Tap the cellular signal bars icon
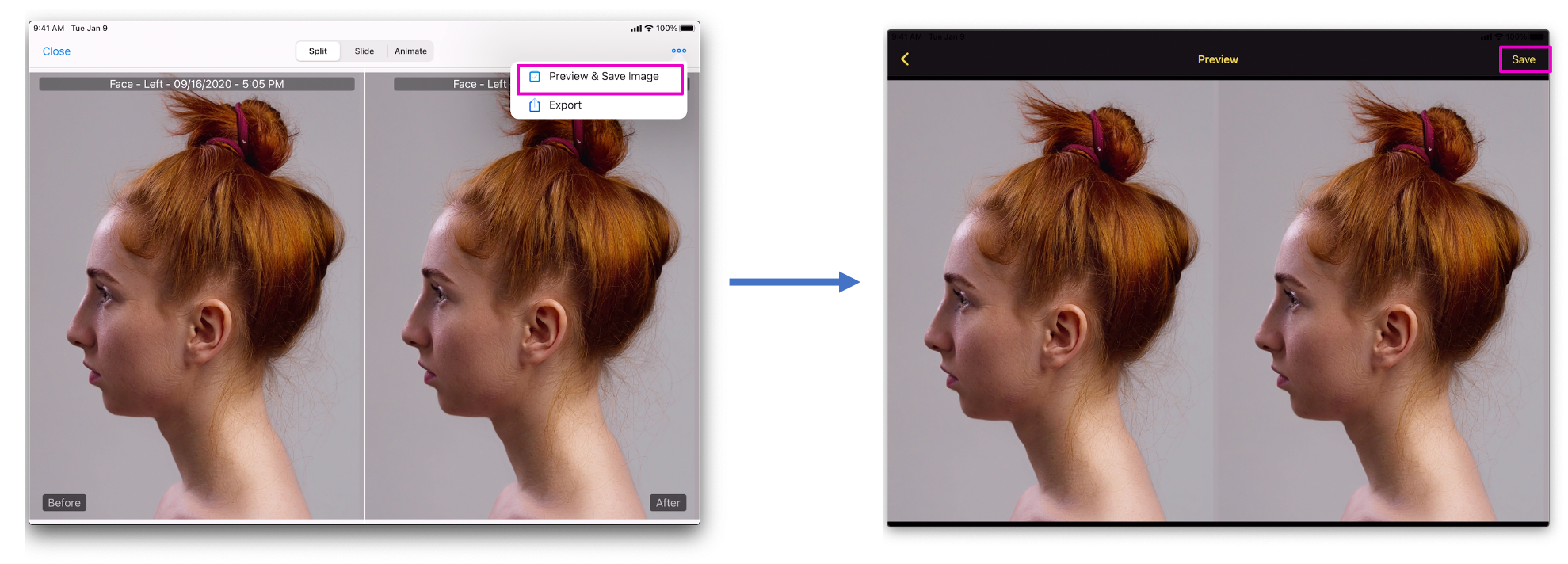This screenshot has width=1568, height=564. pyautogui.click(x=635, y=29)
